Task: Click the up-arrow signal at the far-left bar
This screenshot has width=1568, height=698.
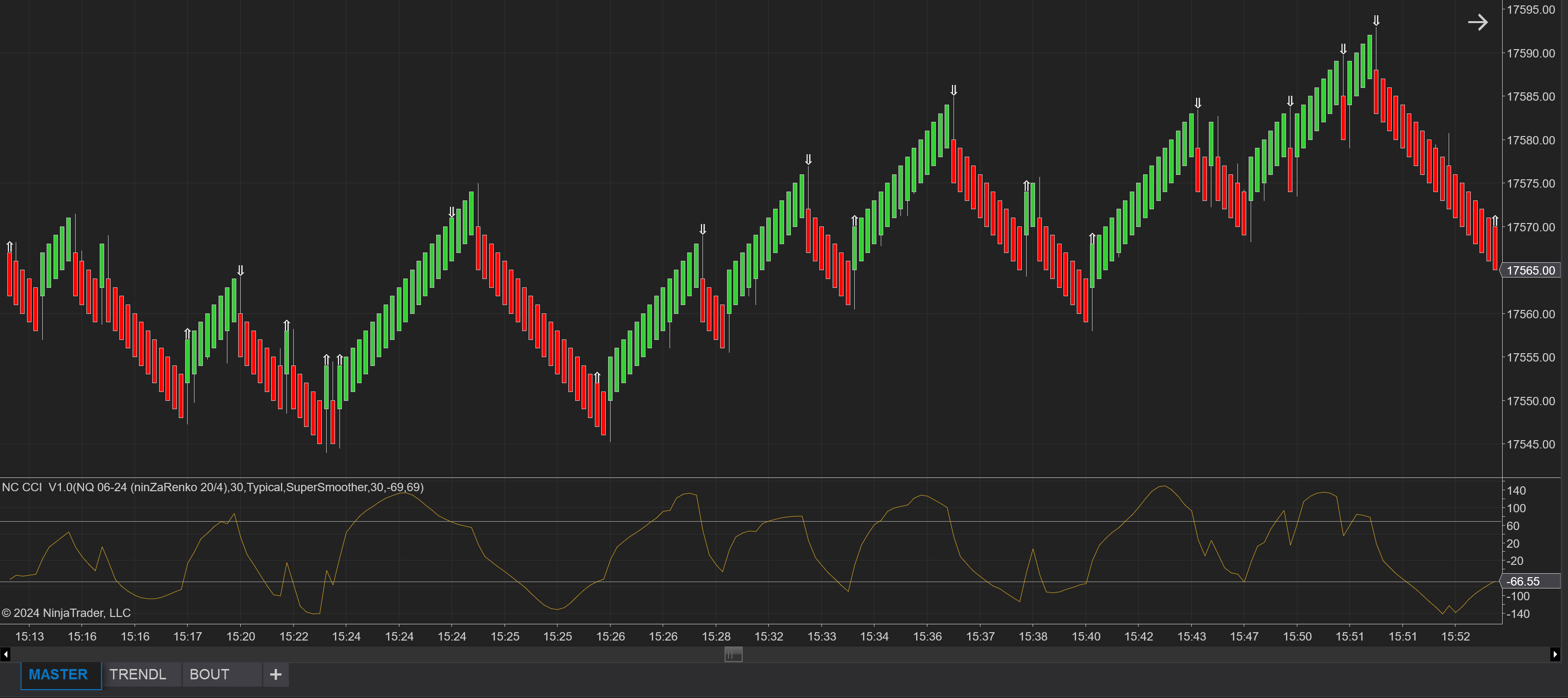Action: point(10,247)
